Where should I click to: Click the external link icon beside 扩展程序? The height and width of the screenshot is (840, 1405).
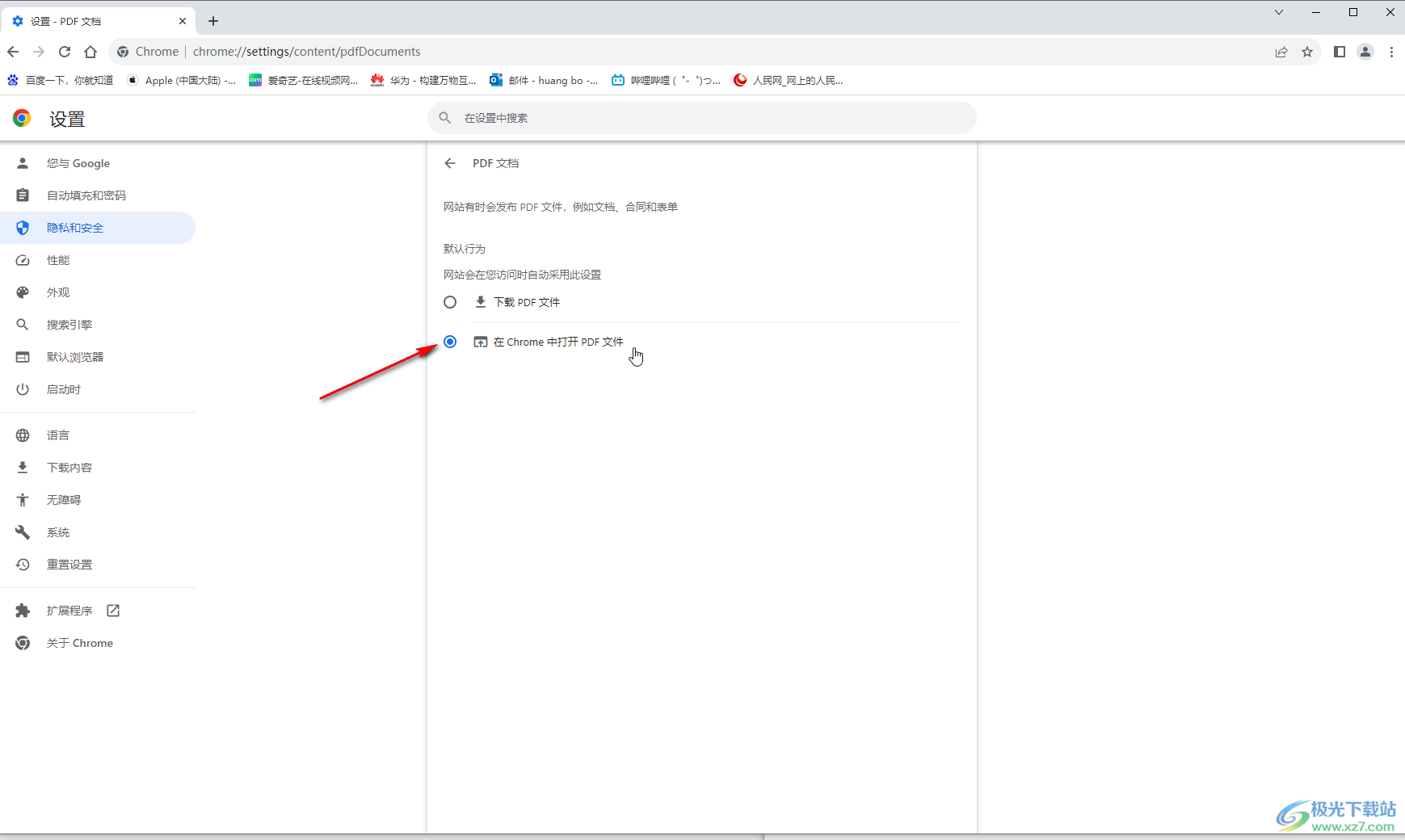click(x=113, y=611)
